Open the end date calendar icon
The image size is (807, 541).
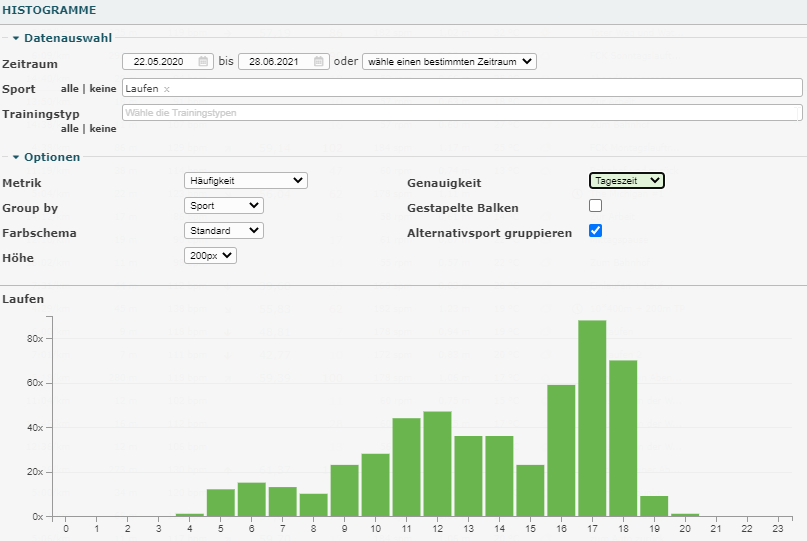click(x=318, y=61)
